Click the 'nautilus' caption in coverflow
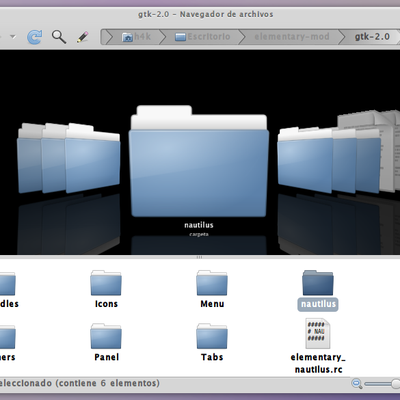Screen dimensions: 400x400 (x=199, y=225)
